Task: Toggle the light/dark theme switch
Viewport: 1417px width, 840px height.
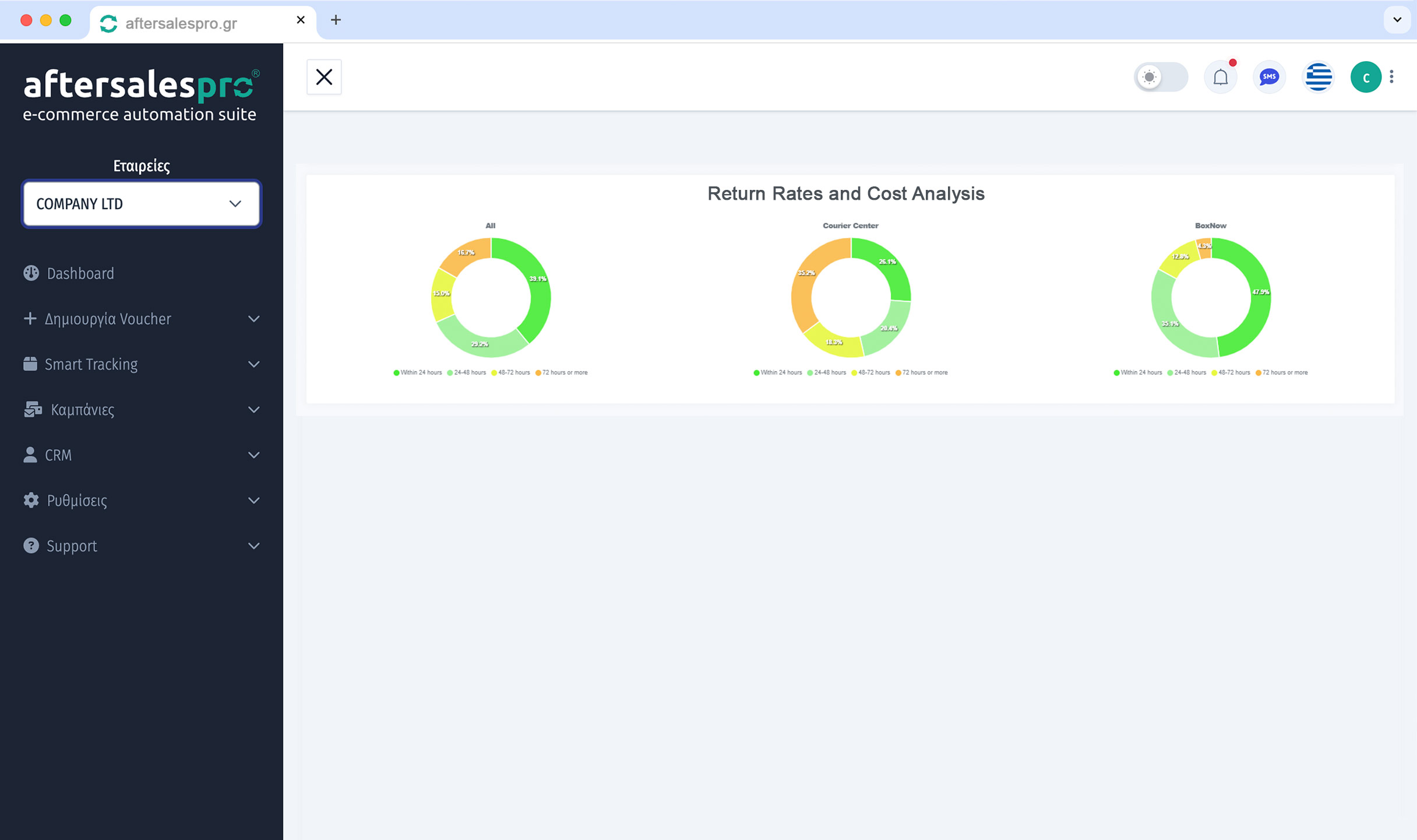Action: click(x=1161, y=77)
